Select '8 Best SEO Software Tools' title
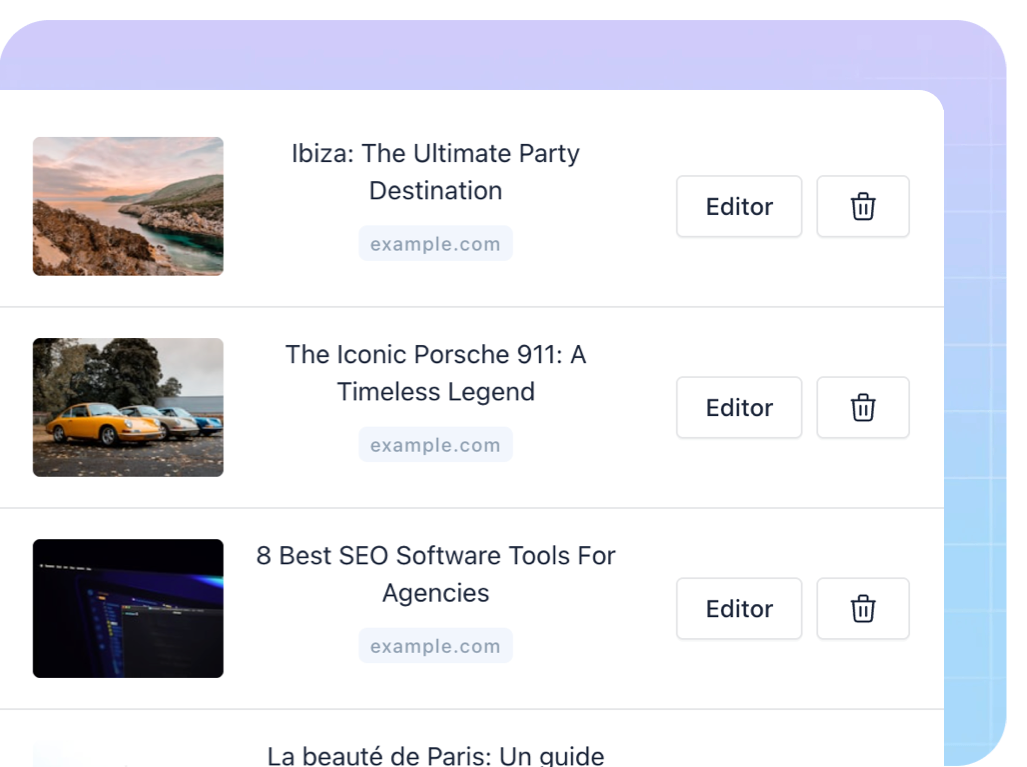Image resolution: width=1027 pixels, height=767 pixels. tap(435, 574)
